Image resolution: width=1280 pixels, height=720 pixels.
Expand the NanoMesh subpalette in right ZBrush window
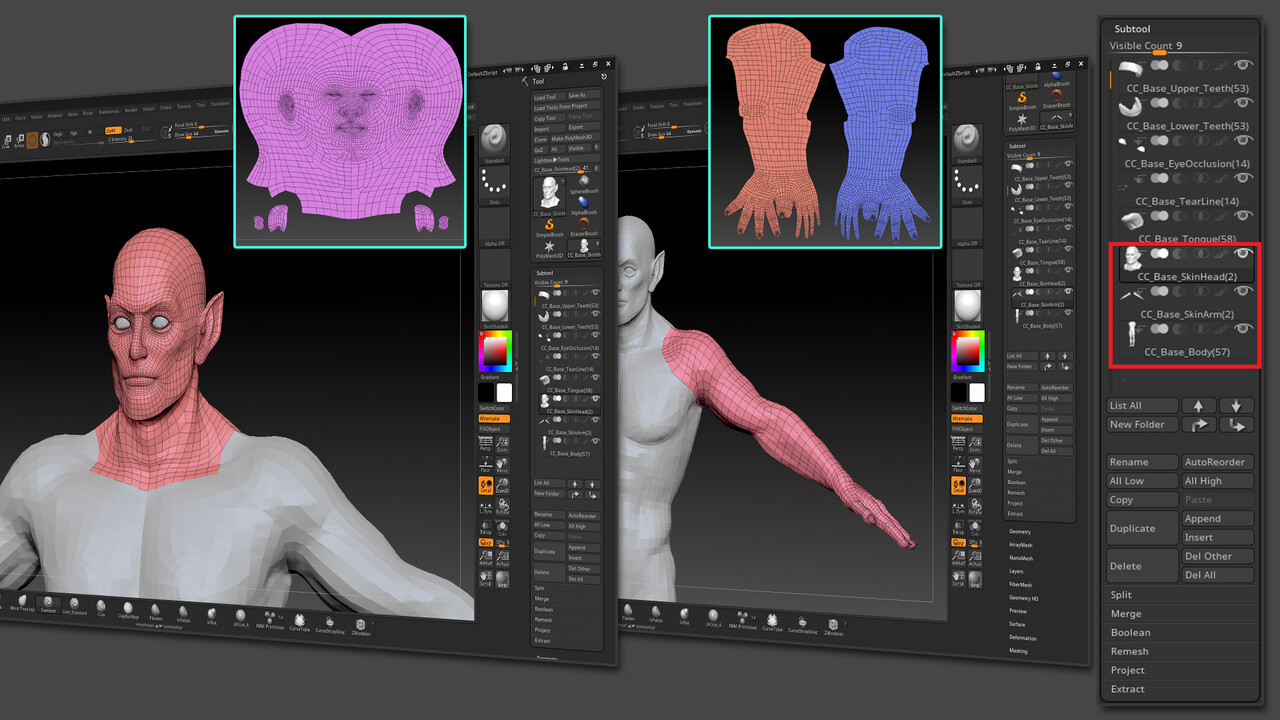(1021, 559)
